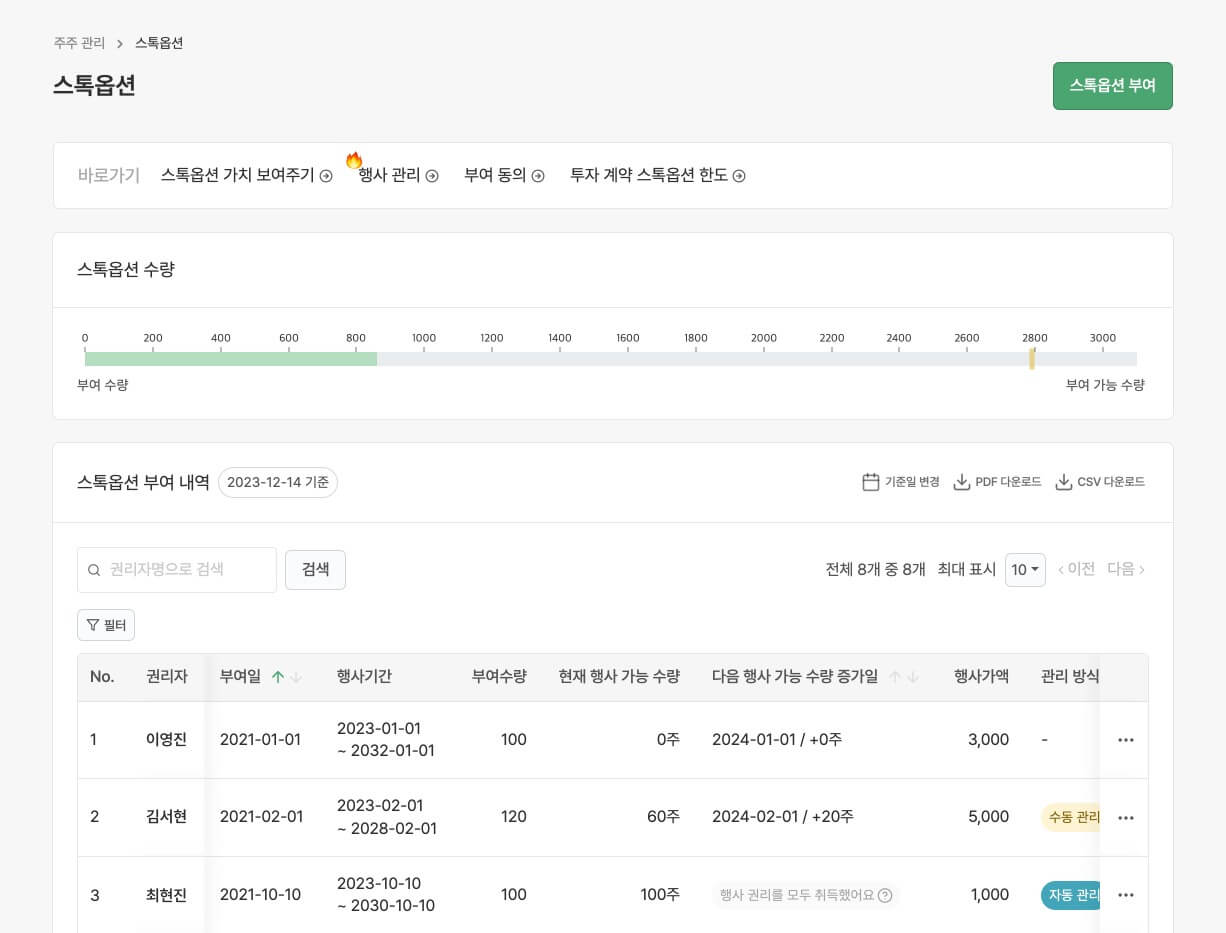Go to 주주 관리 via the breadcrumb
This screenshot has height=933, width=1226.
coord(79,43)
